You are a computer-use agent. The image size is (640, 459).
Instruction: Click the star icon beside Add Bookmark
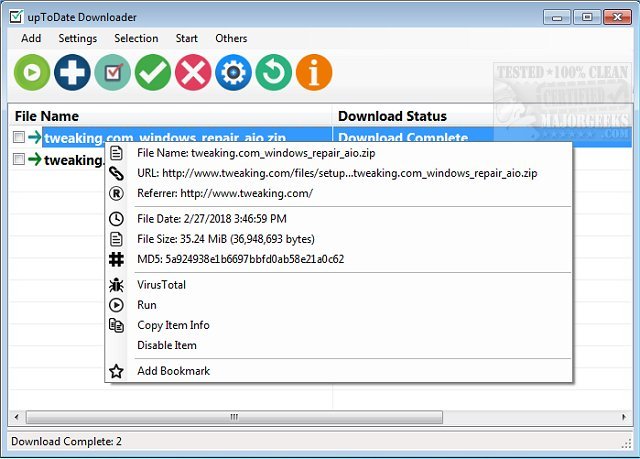[116, 371]
